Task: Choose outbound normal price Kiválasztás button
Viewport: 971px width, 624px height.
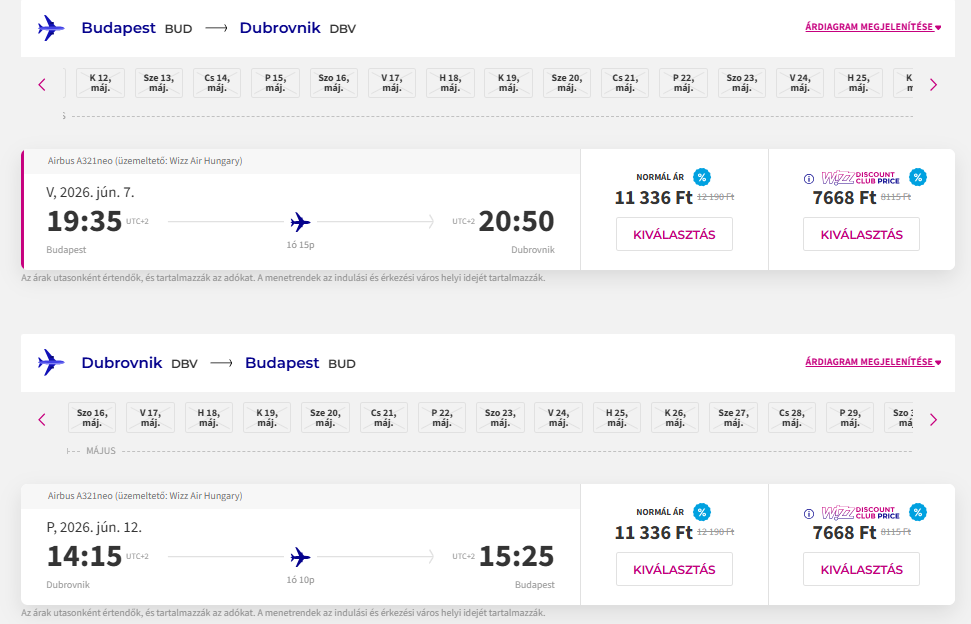Action: pos(674,235)
